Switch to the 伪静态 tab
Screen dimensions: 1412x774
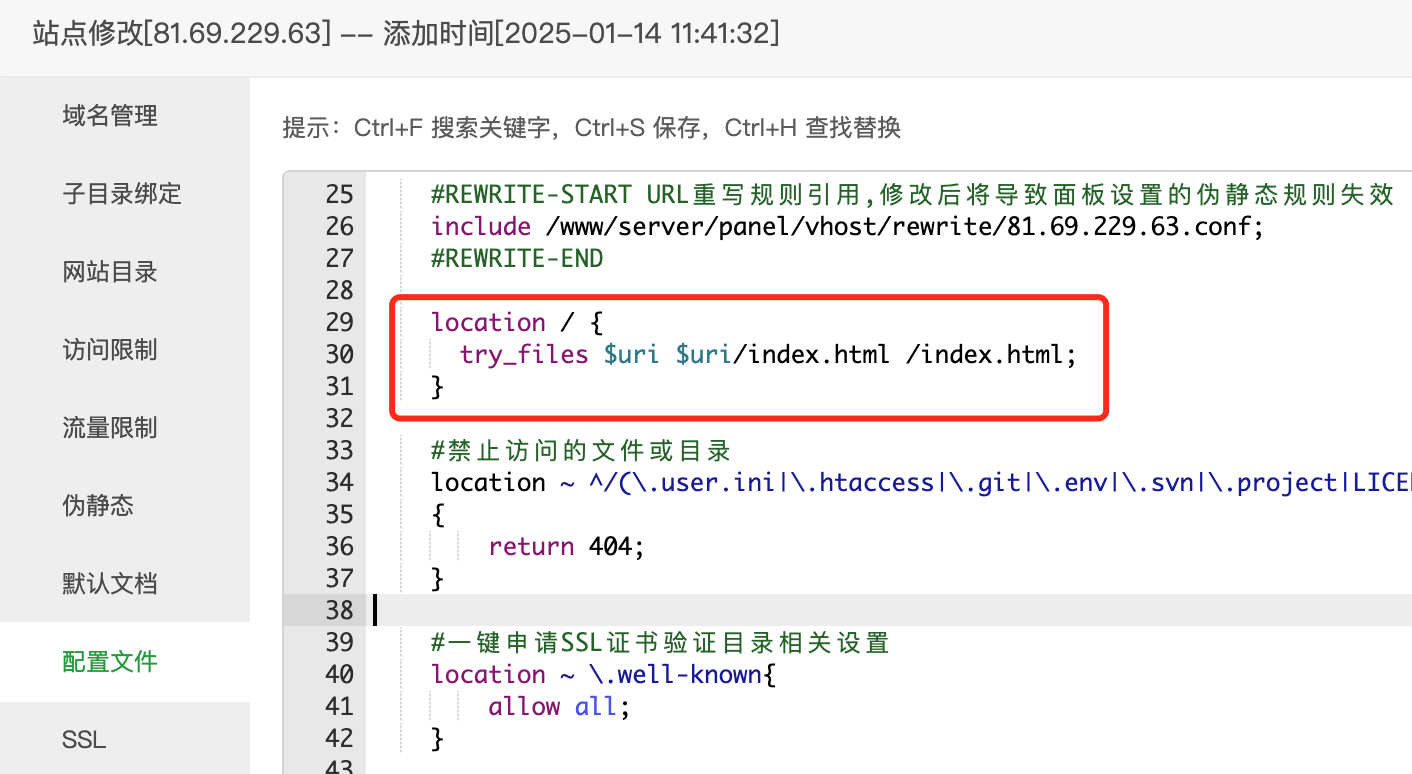(x=98, y=506)
